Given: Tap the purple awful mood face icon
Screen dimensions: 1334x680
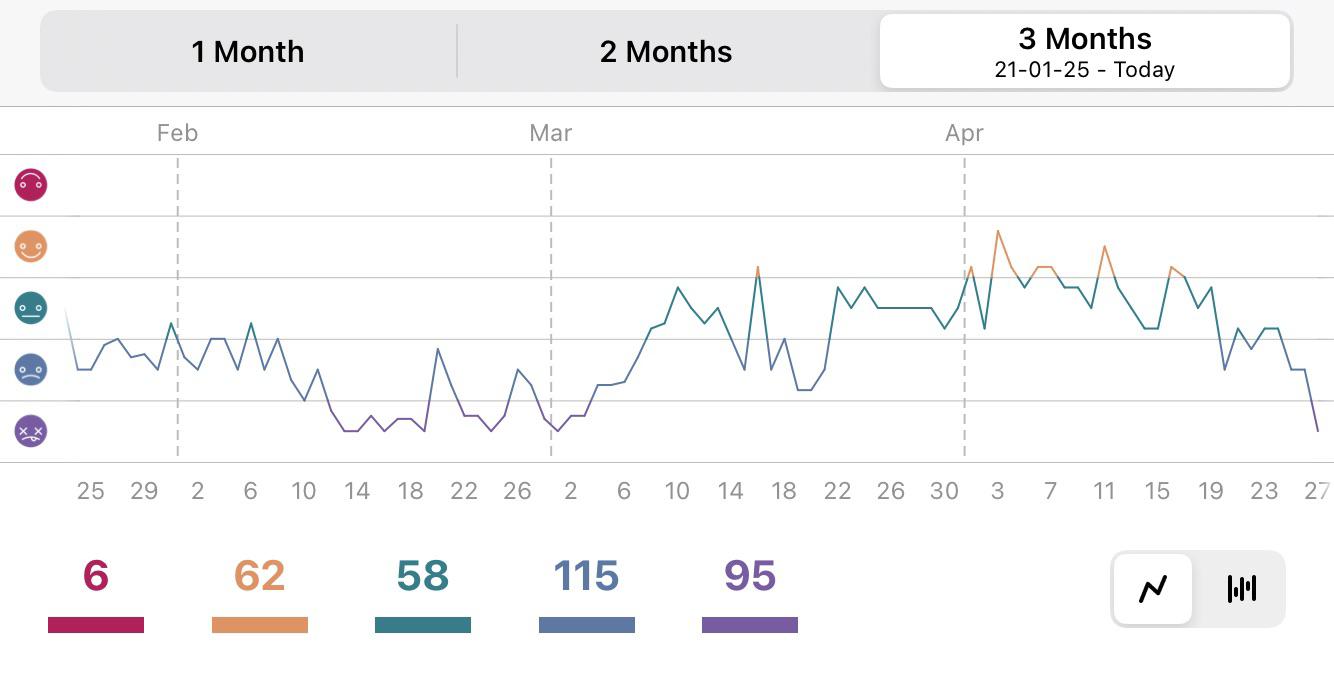Looking at the screenshot, I should coord(31,431).
